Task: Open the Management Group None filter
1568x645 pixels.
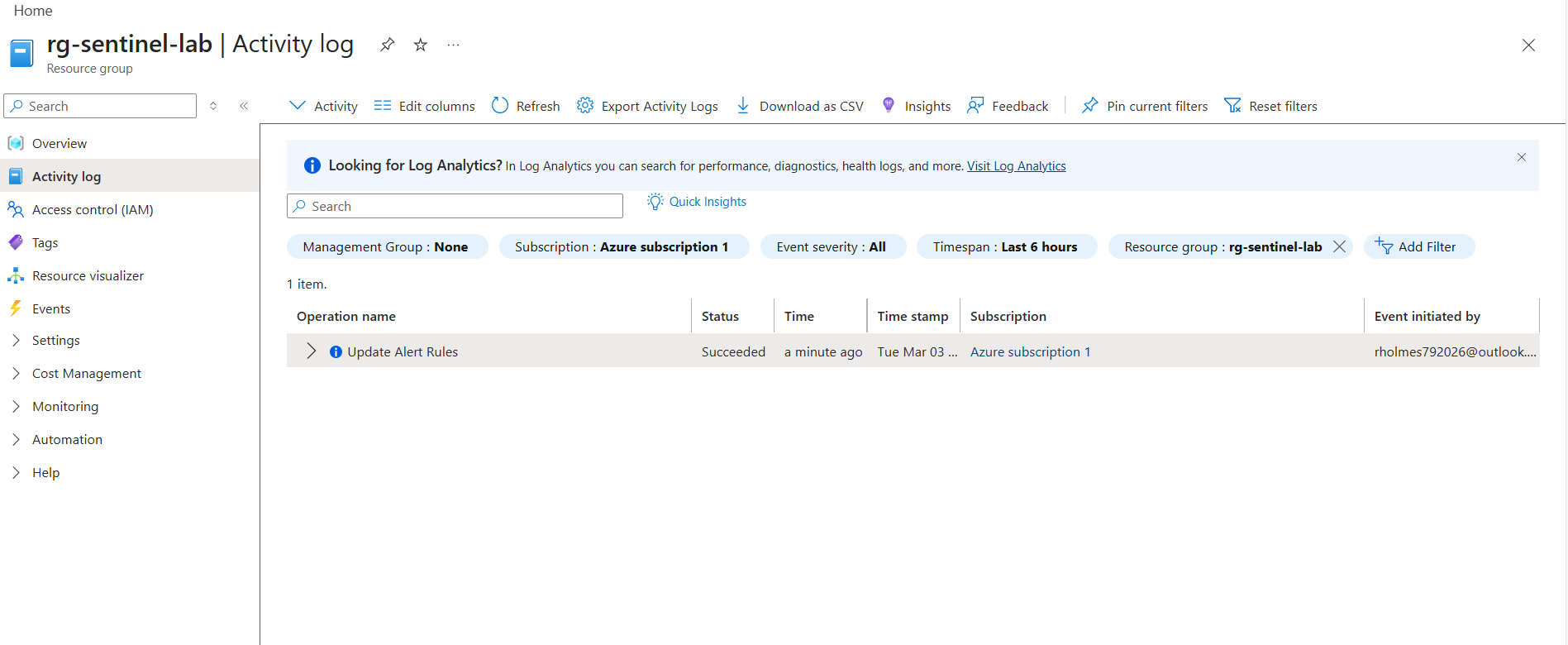Action: coord(387,246)
